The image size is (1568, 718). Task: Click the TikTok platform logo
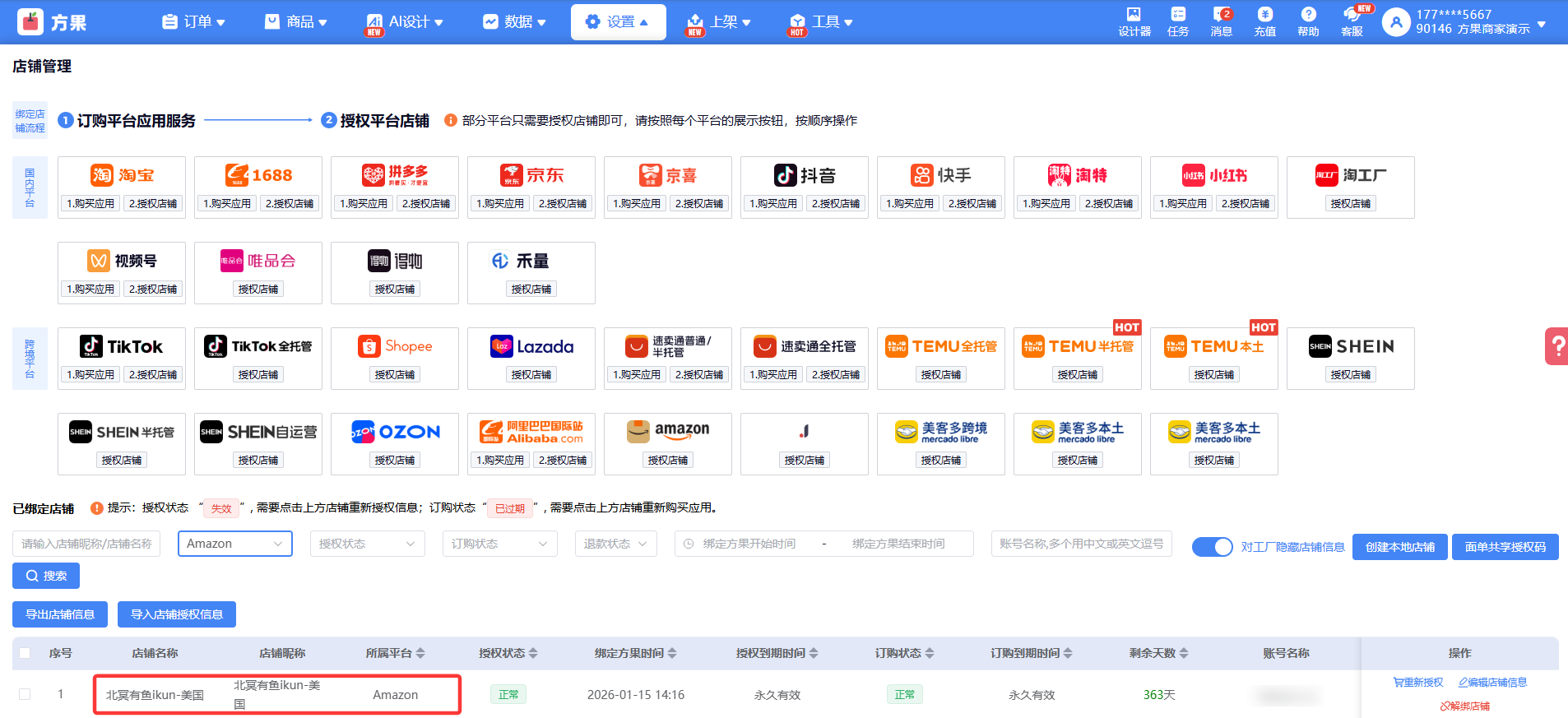122,346
